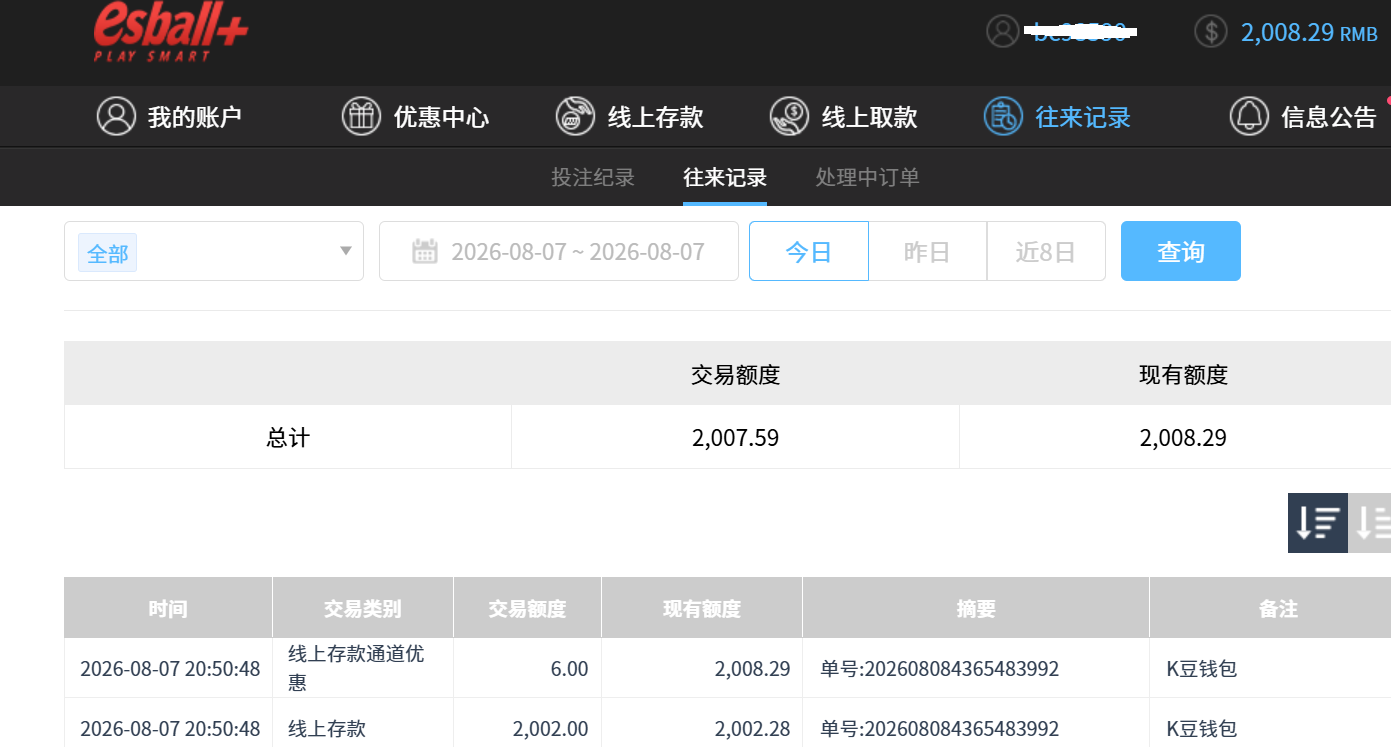Viewport: 1391px width, 747px height.
Task: Go to 线上取款 page
Action: (x=843, y=117)
